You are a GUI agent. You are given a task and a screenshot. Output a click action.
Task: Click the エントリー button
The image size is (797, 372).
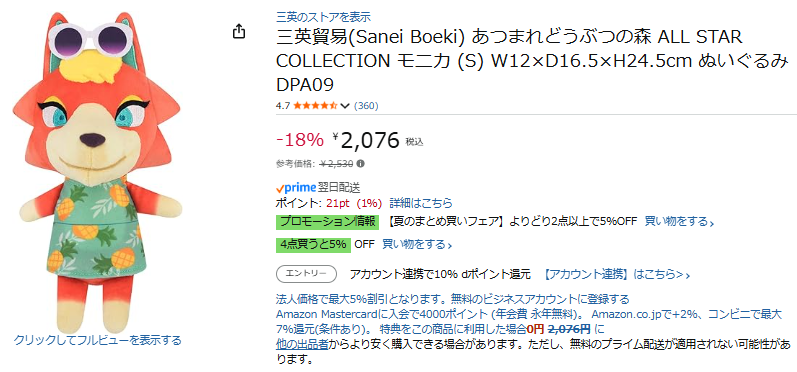coord(306,274)
